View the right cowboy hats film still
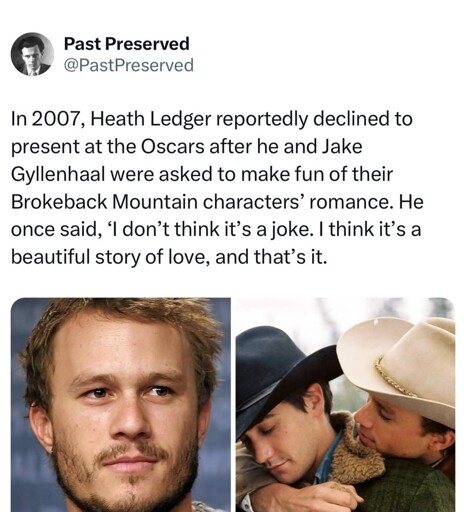Screen dimensions: 466x512 (x=345, y=405)
